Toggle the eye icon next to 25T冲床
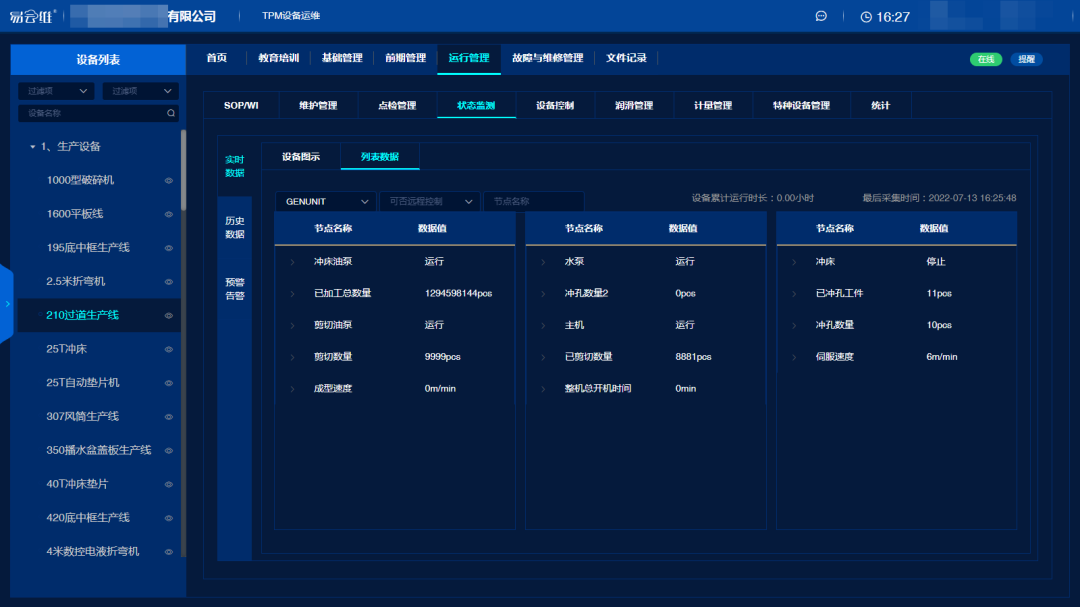 pos(167,348)
